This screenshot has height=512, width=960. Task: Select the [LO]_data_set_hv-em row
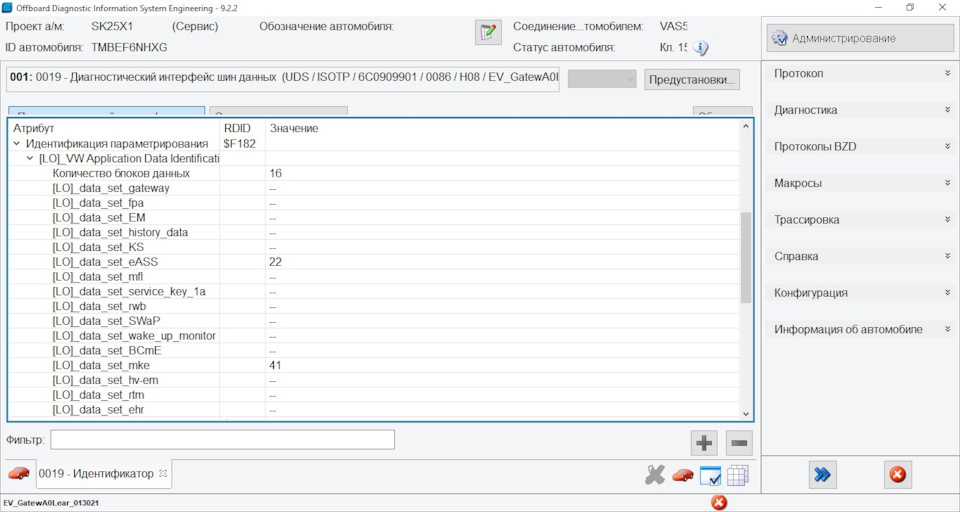point(373,380)
